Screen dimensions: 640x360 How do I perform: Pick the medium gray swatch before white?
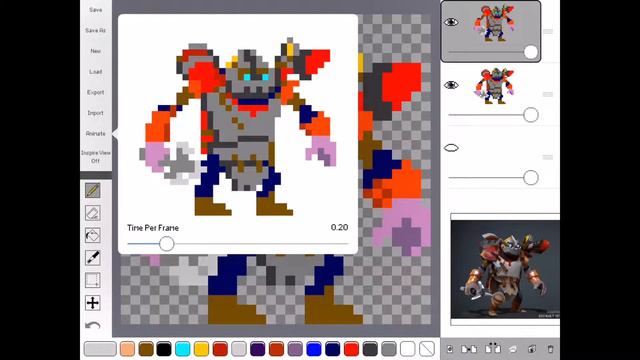pyautogui.click(x=389, y=349)
